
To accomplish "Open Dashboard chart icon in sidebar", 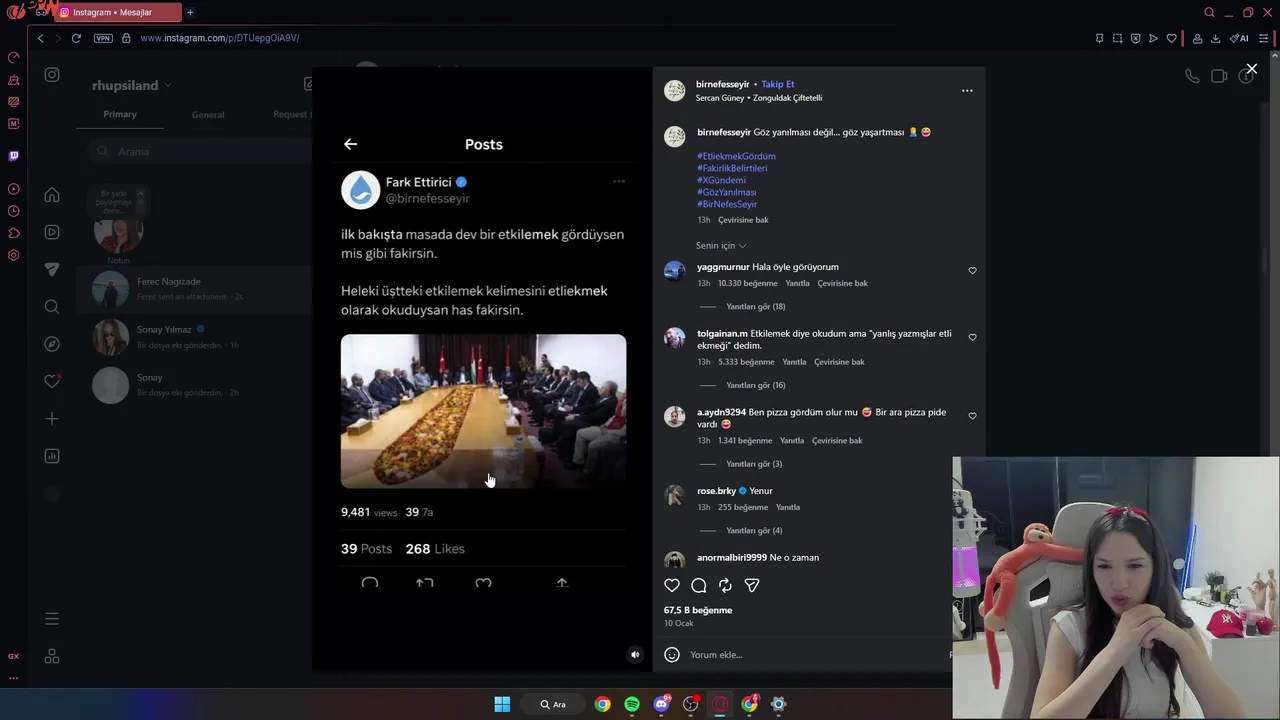I will click(52, 456).
